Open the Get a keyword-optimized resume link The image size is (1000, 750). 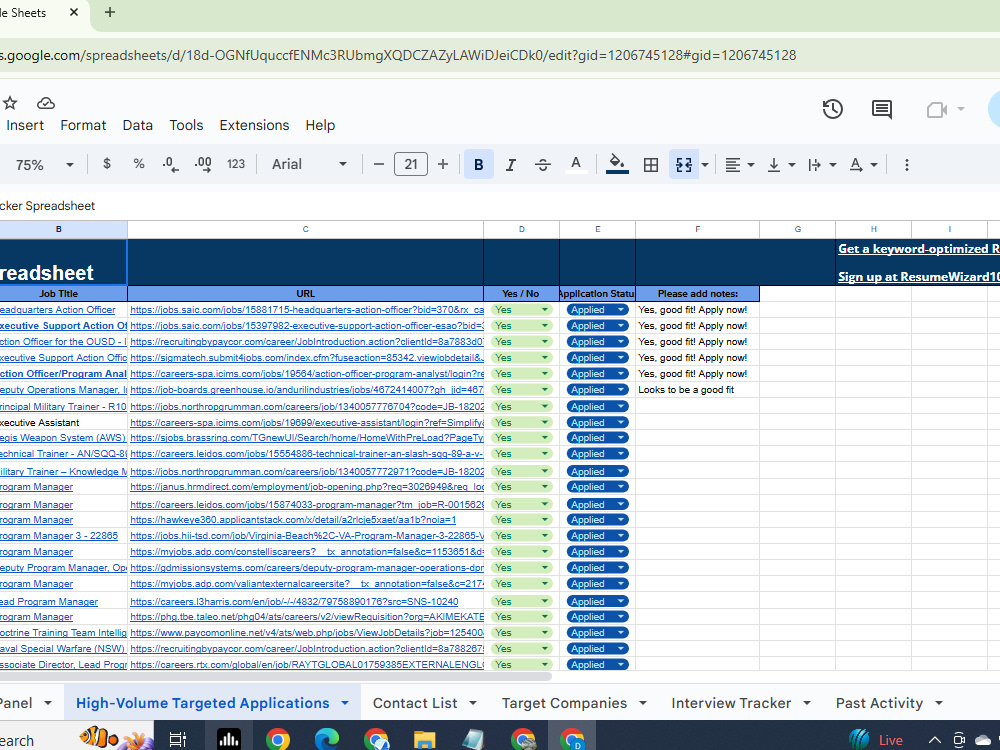tap(918, 249)
